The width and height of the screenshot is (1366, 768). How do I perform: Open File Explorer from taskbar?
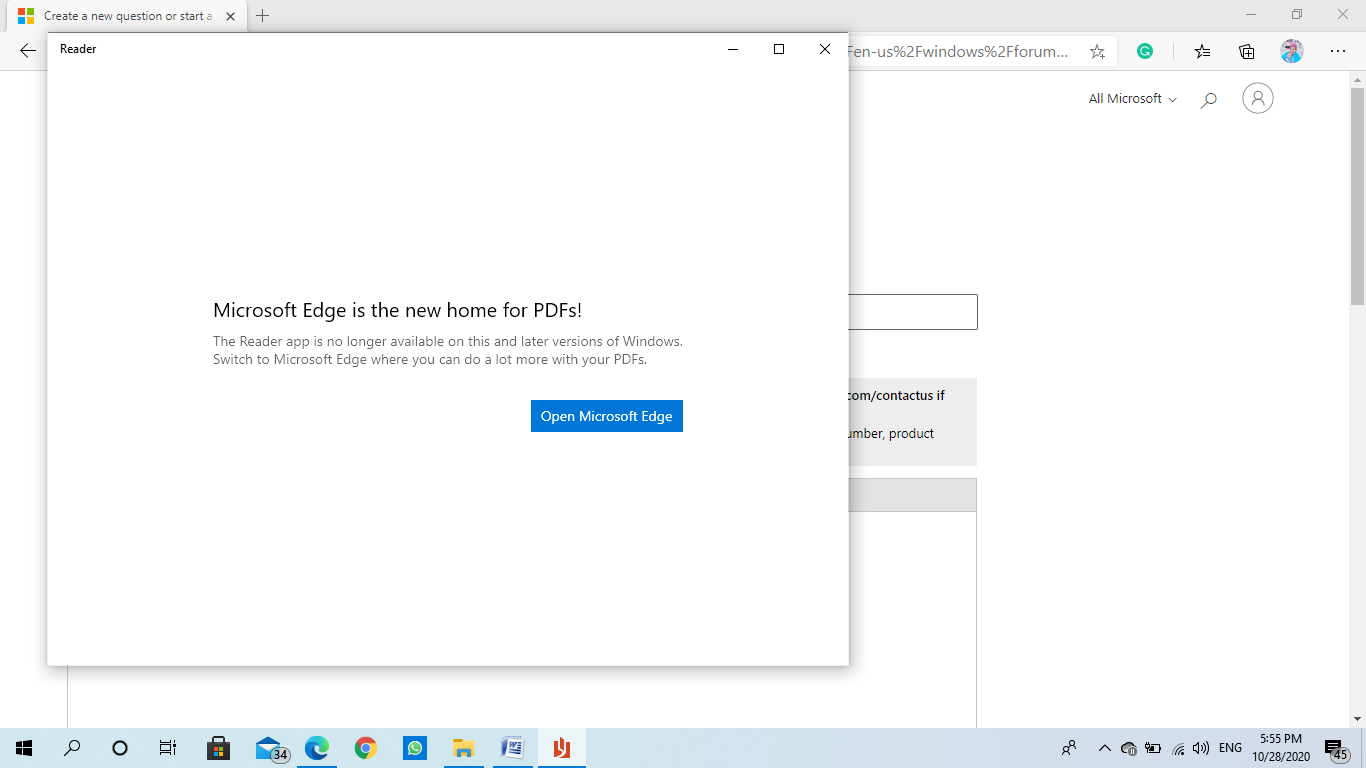(463, 748)
